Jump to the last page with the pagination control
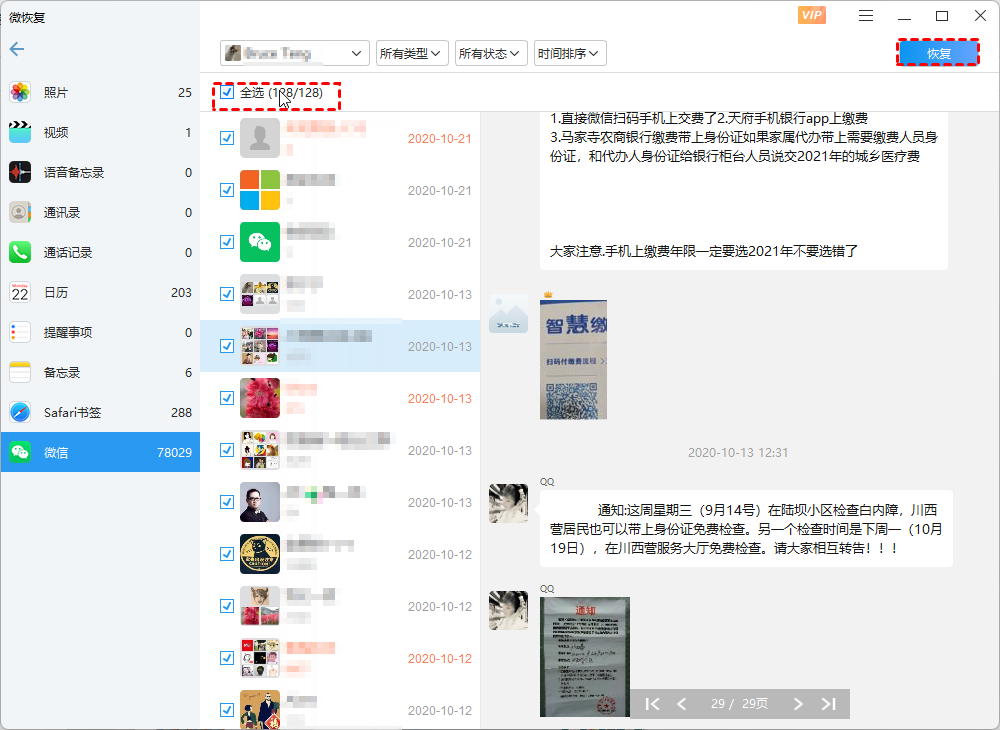The height and width of the screenshot is (730, 1000). tap(829, 704)
